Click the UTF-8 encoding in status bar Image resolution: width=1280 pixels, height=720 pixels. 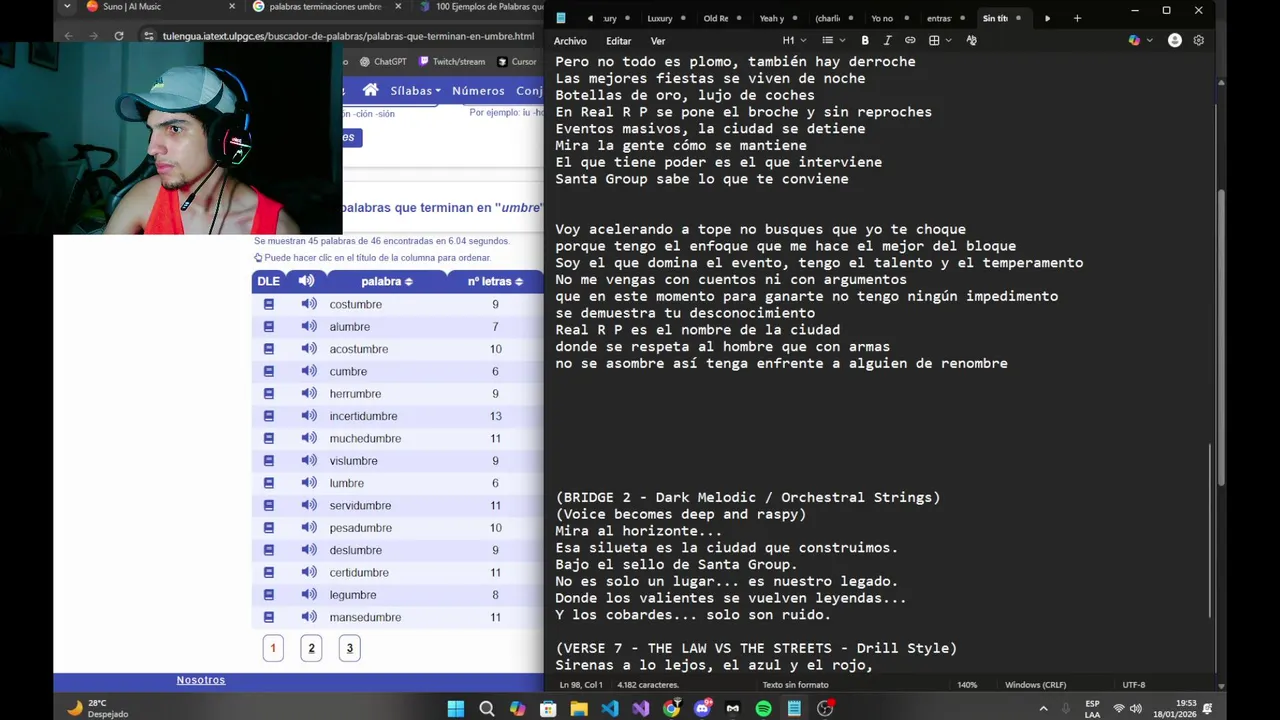point(1133,685)
